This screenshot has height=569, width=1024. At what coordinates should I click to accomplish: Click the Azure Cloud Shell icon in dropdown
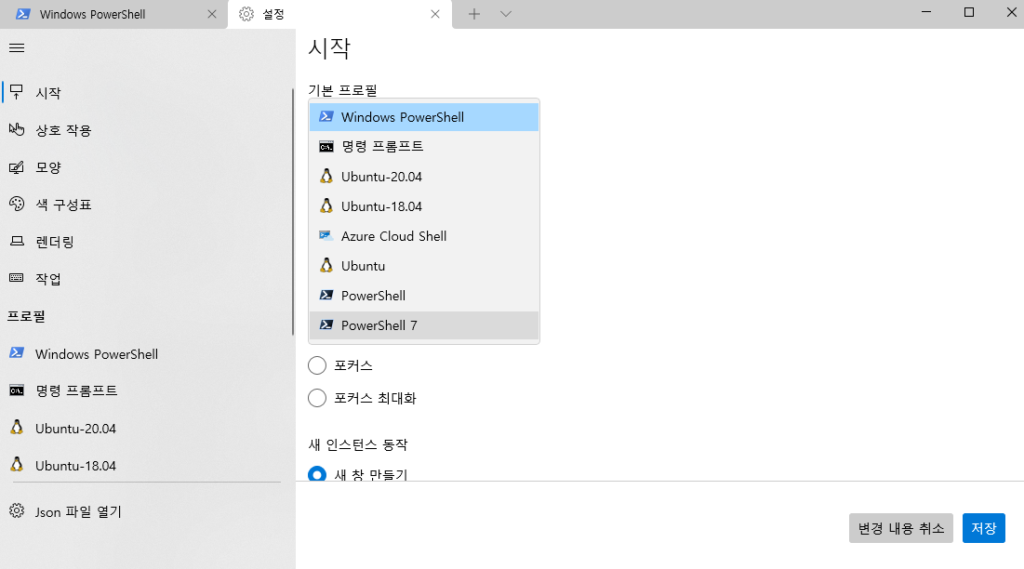326,235
